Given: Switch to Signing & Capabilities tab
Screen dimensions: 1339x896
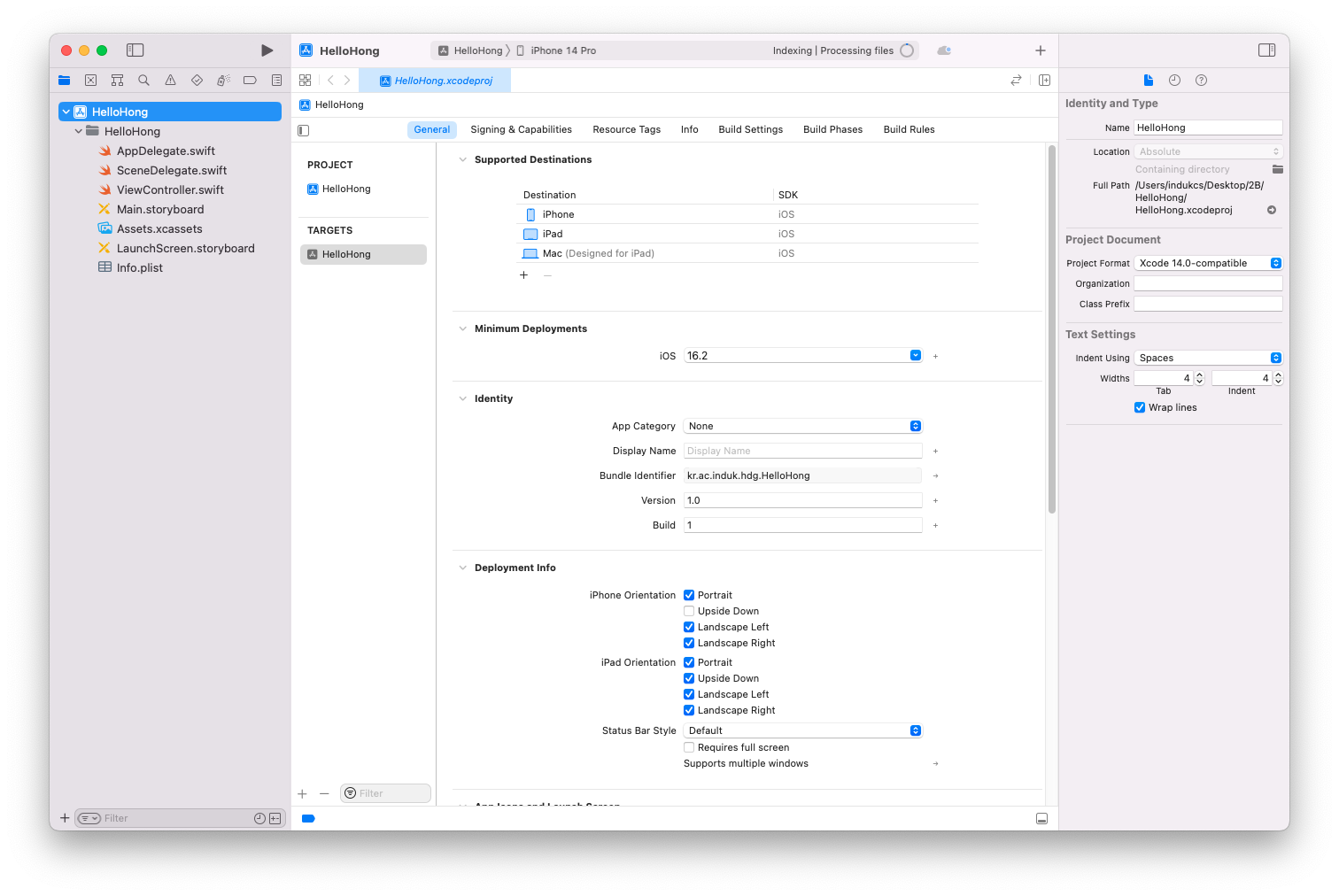Looking at the screenshot, I should (521, 129).
